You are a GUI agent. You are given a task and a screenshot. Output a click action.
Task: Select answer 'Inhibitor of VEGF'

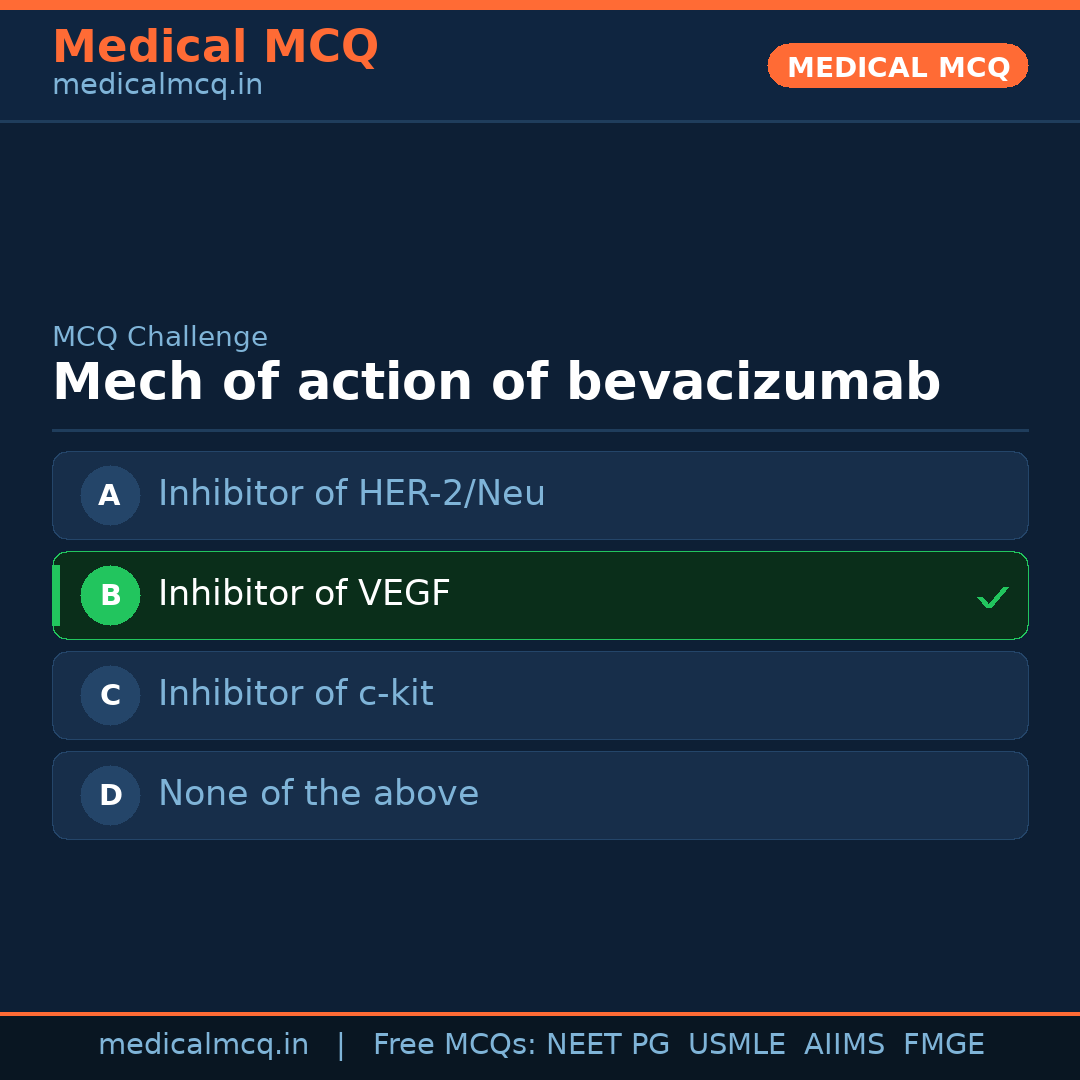[304, 594]
